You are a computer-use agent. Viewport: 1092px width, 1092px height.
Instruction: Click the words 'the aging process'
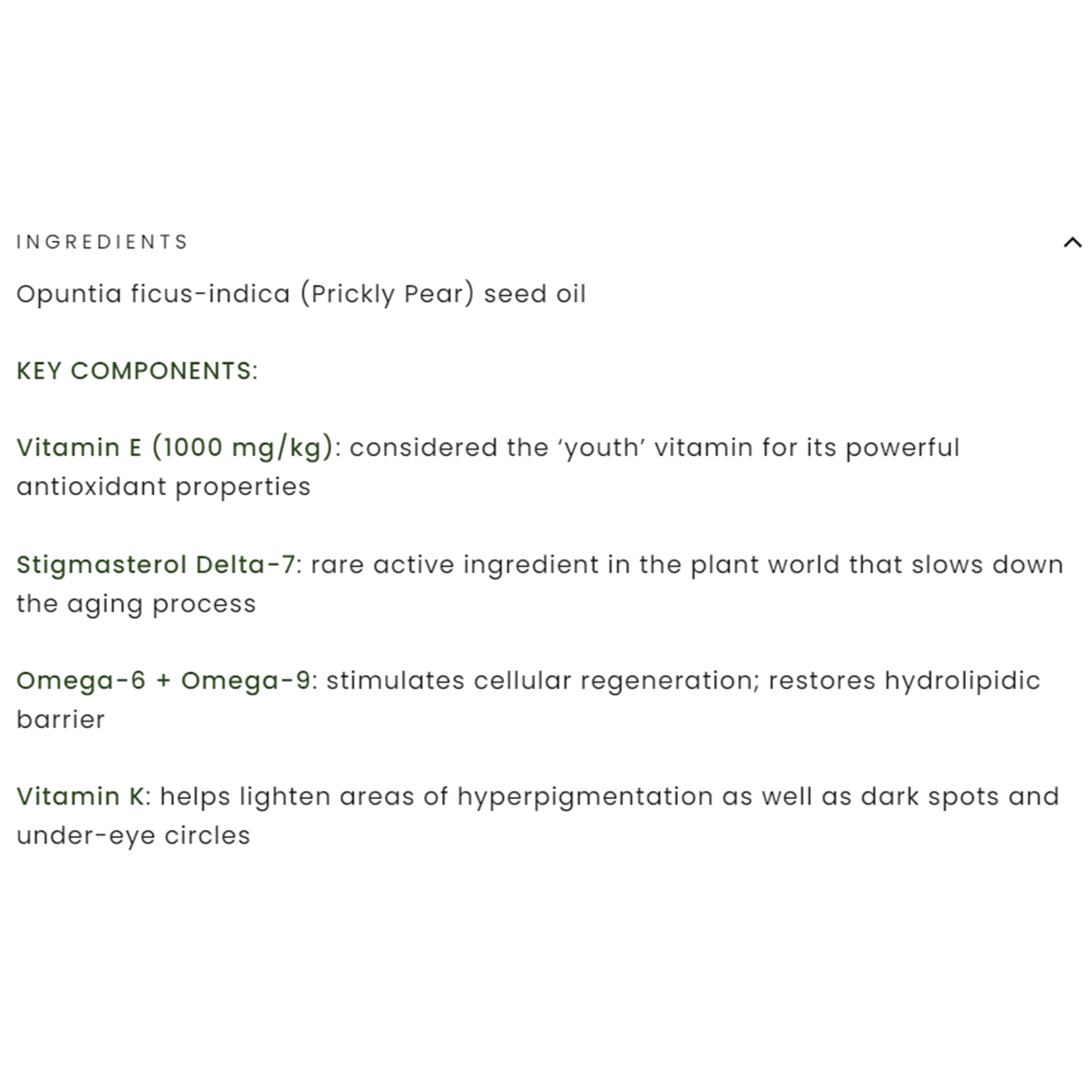tap(136, 603)
